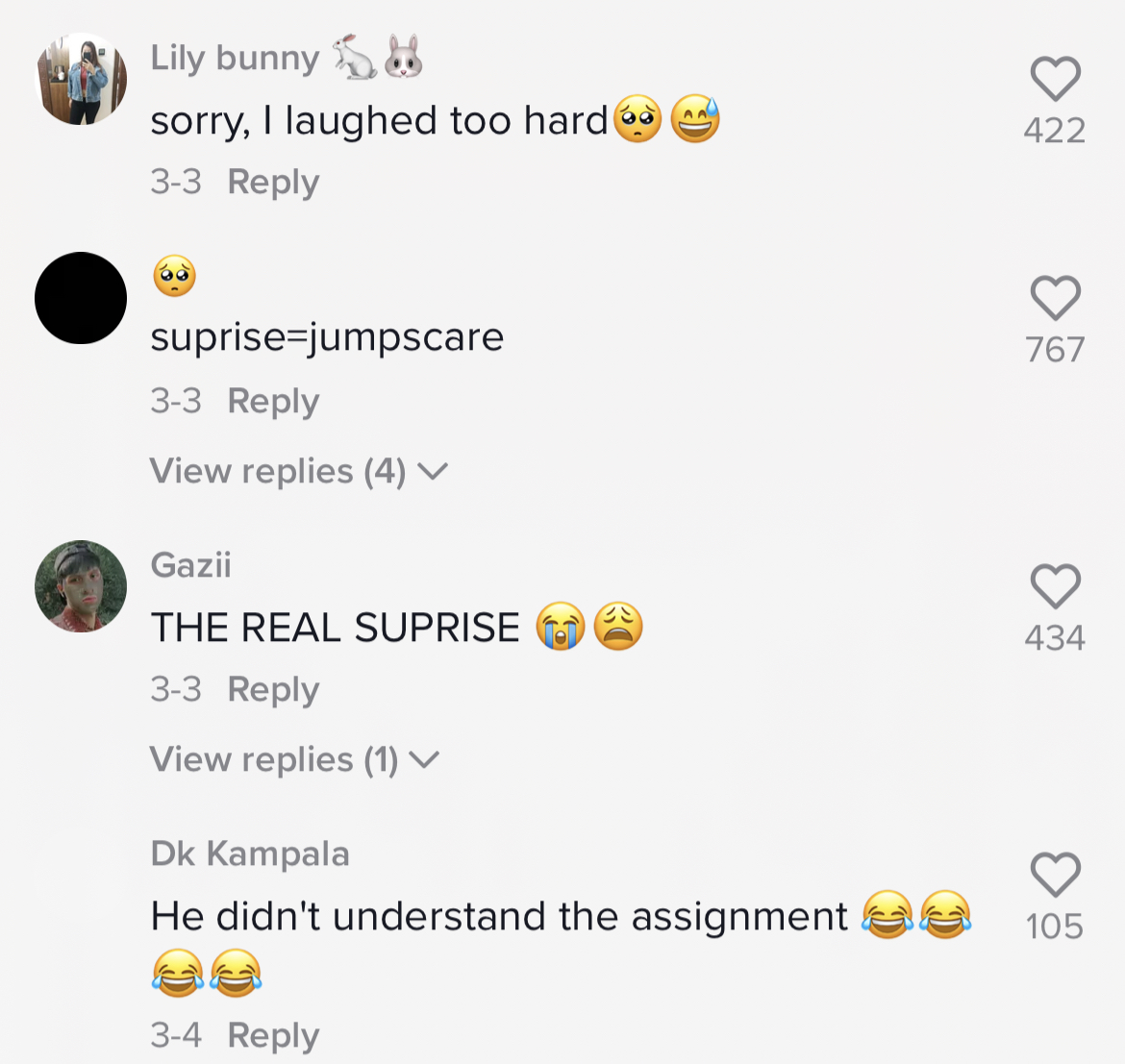Click the 'He didn't understand the assignment' comment text
Image resolution: width=1125 pixels, height=1064 pixels.
[499, 916]
